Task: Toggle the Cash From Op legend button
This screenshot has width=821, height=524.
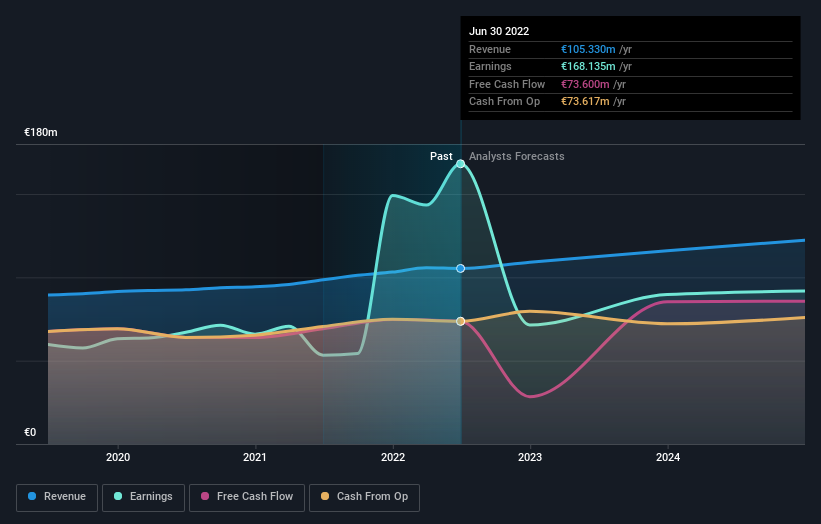Action: point(364,497)
